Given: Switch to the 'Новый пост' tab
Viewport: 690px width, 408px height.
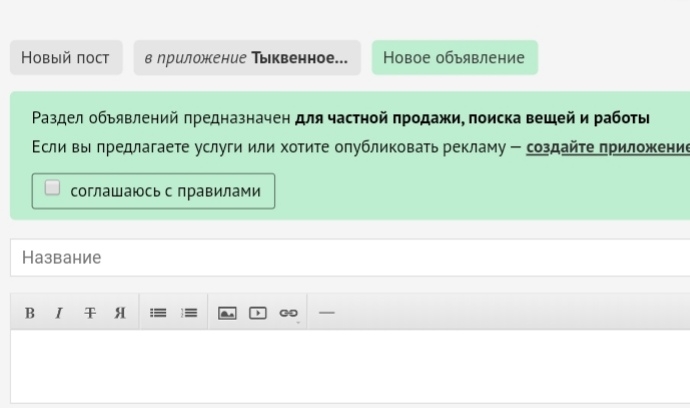Looking at the screenshot, I should [x=66, y=57].
